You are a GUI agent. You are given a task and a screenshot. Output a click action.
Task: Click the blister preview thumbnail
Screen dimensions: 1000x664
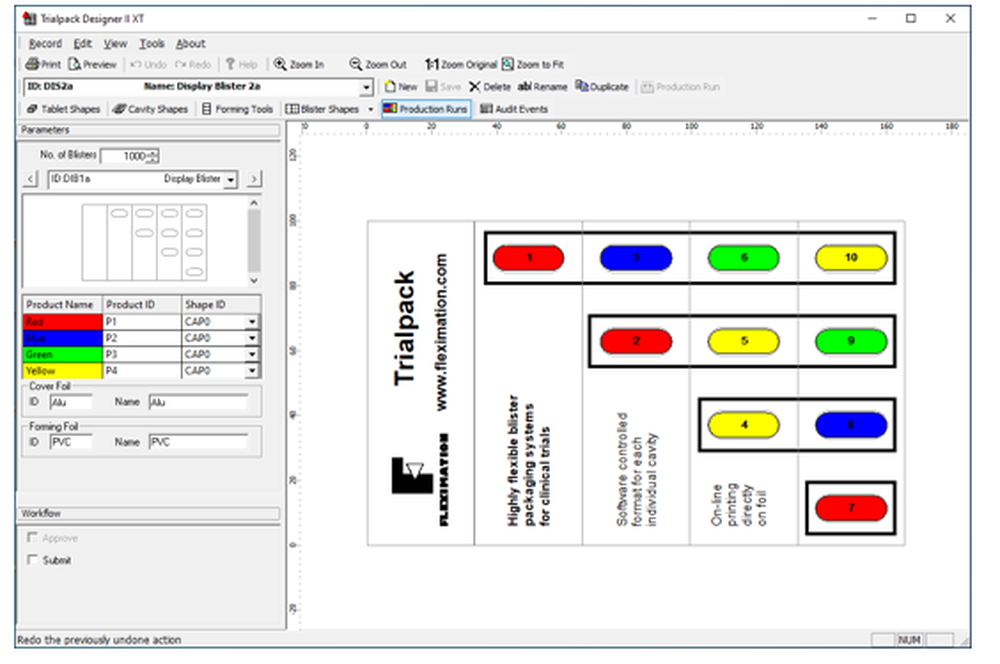pos(144,242)
